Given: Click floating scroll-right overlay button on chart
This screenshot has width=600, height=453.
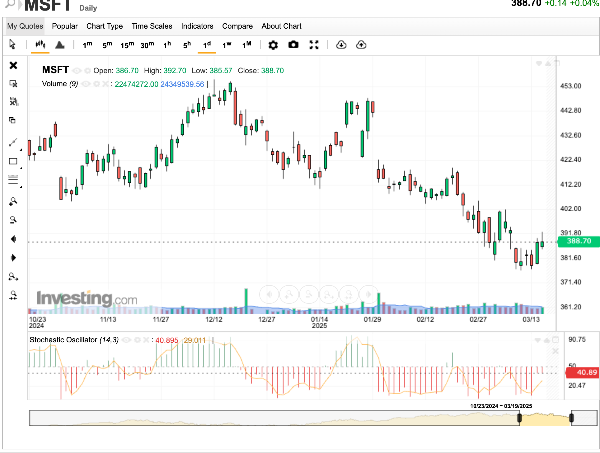Looking at the screenshot, I should point(368,294).
